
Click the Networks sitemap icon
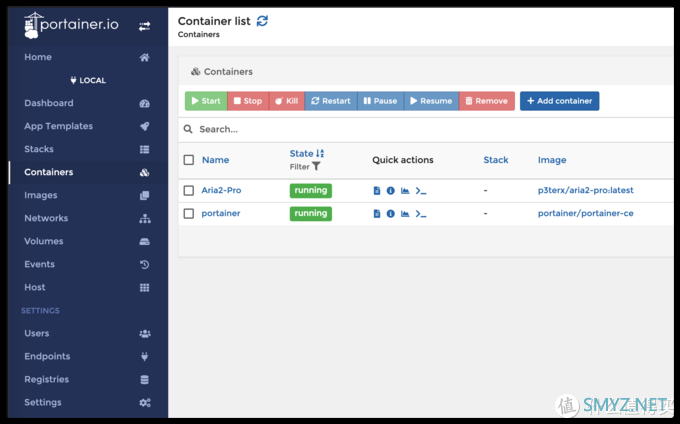tap(145, 219)
